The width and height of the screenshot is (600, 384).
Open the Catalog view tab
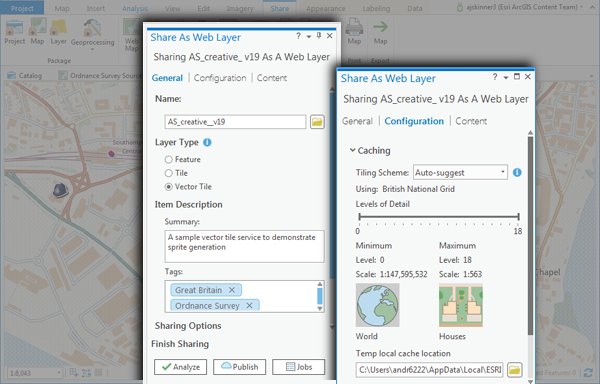[25, 75]
